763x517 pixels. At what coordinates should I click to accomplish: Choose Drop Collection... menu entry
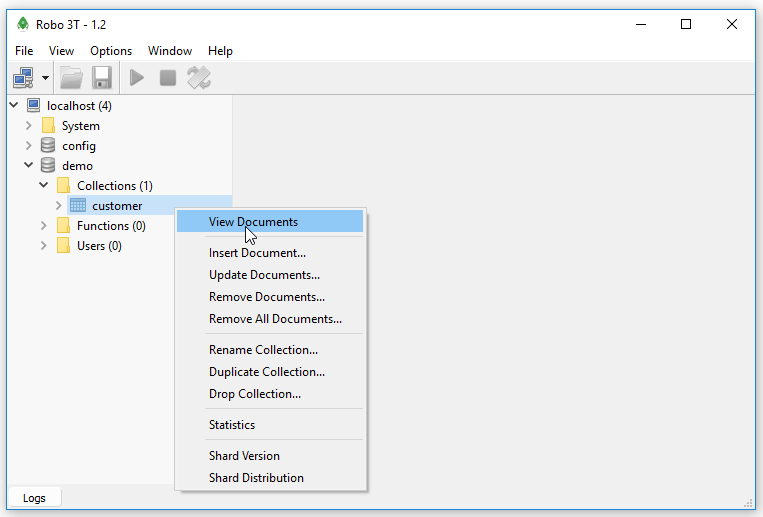point(270,393)
